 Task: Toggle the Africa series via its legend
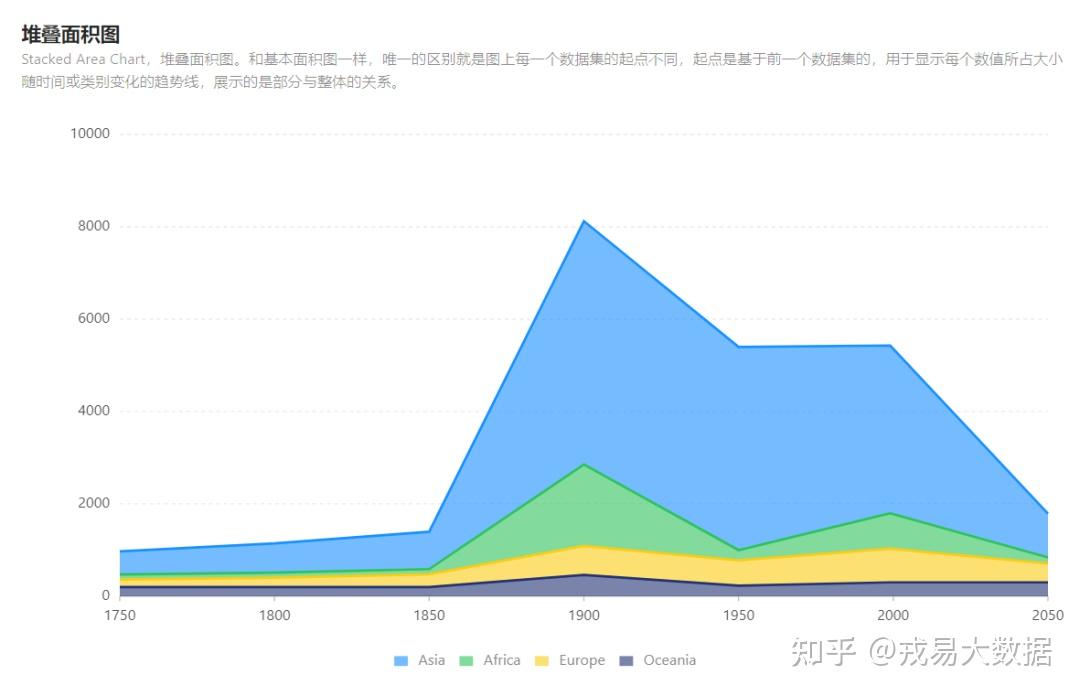pyautogui.click(x=493, y=660)
